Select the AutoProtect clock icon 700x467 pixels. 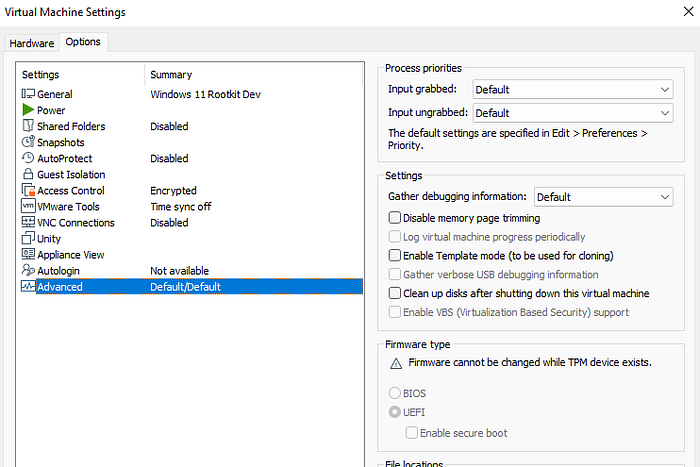pyautogui.click(x=28, y=158)
